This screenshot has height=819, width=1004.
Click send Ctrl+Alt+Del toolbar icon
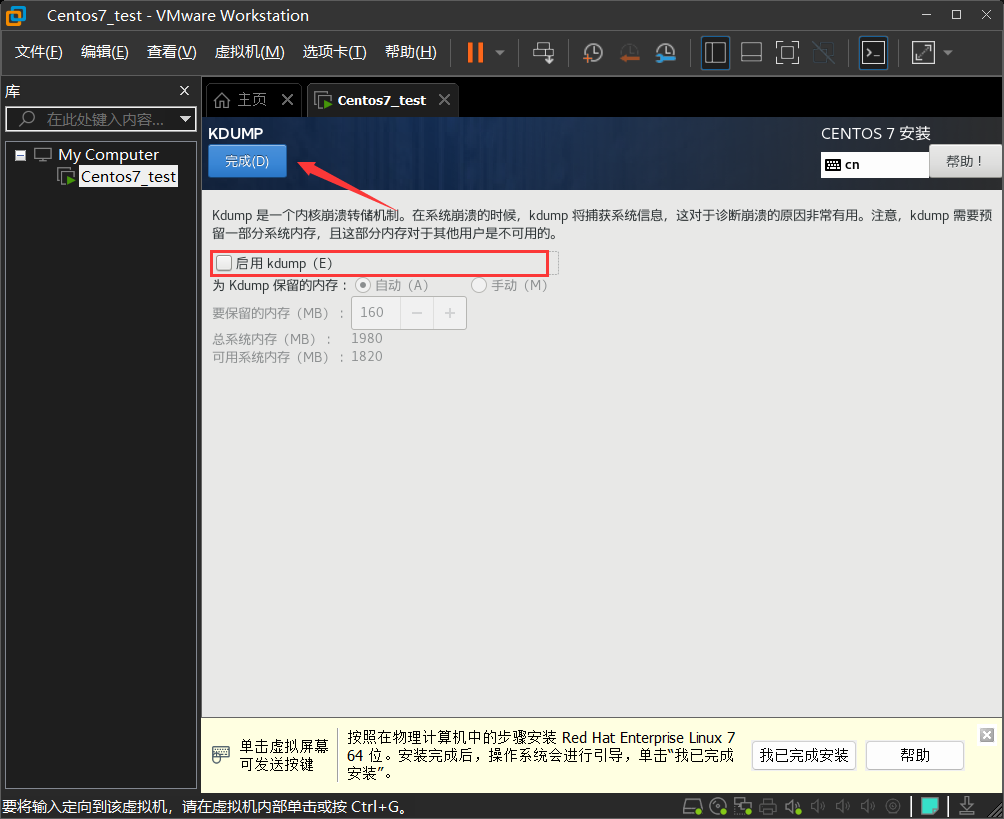click(543, 52)
